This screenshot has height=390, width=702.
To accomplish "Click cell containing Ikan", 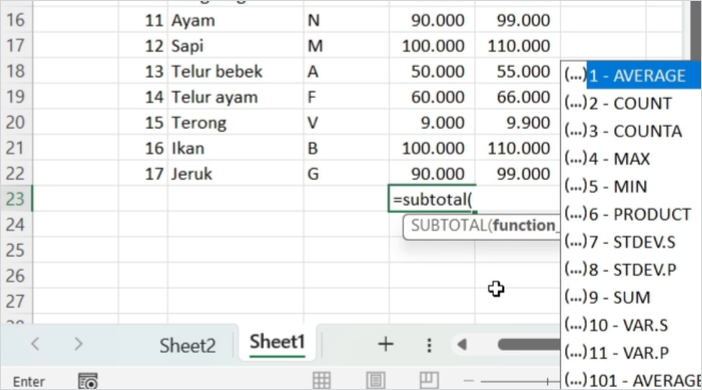I will 235,148.
